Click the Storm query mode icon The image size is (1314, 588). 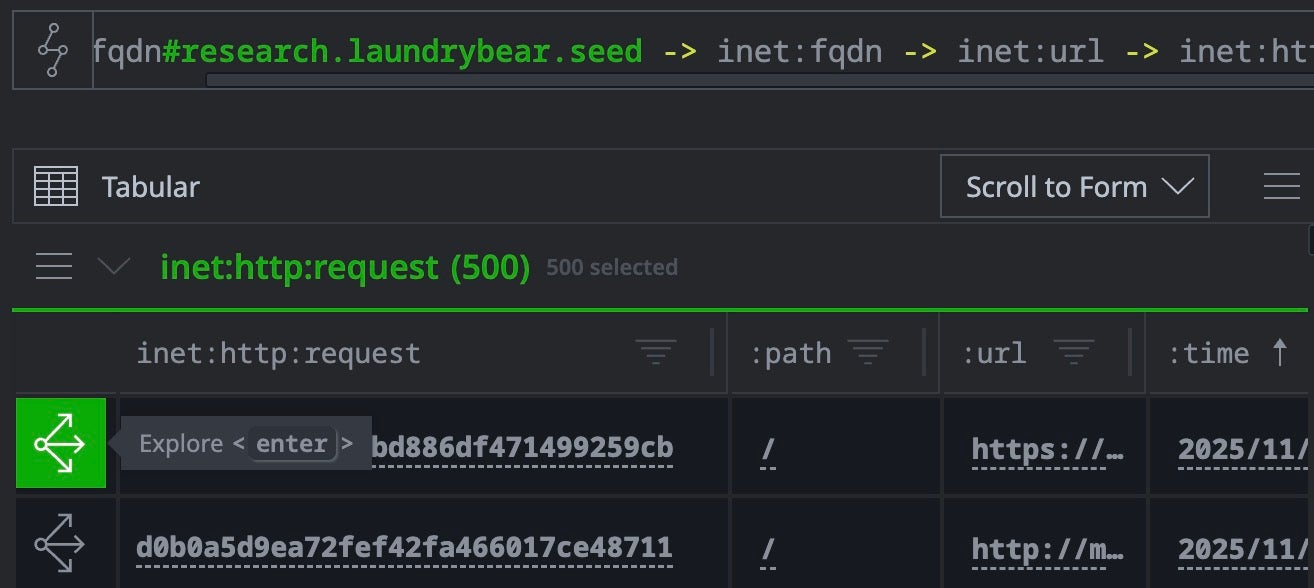tap(51, 50)
